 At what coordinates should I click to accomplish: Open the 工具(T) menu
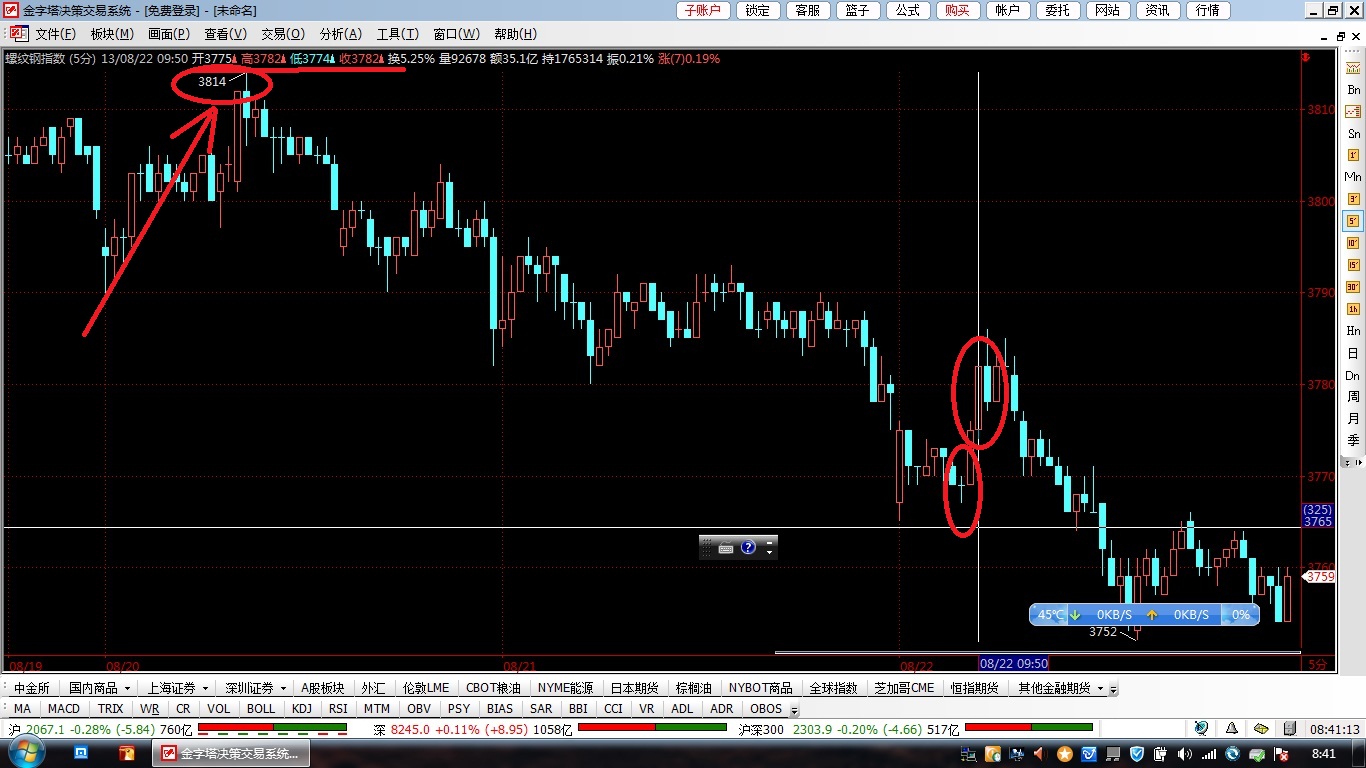[397, 34]
